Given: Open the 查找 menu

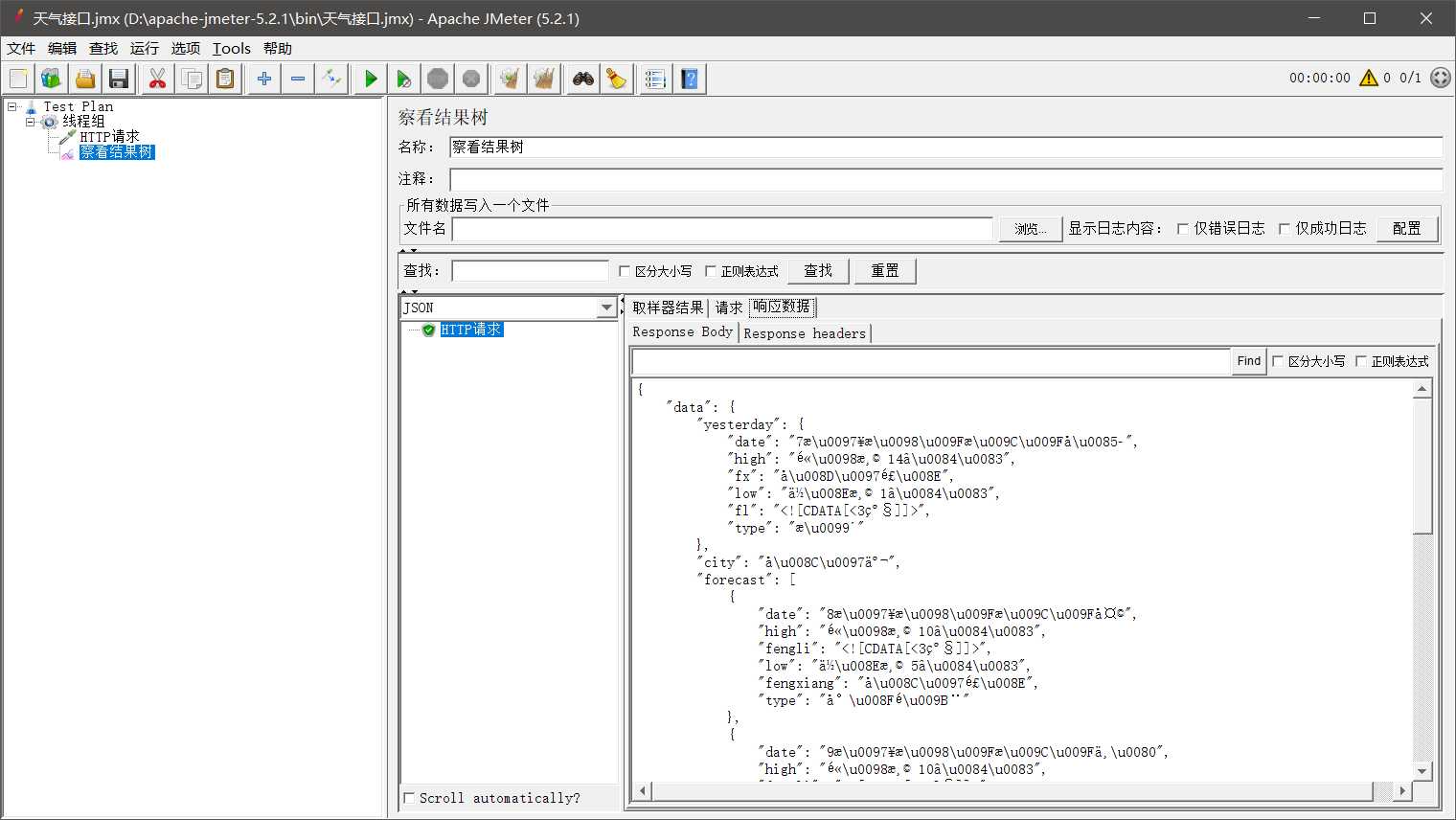Looking at the screenshot, I should pyautogui.click(x=103, y=48).
